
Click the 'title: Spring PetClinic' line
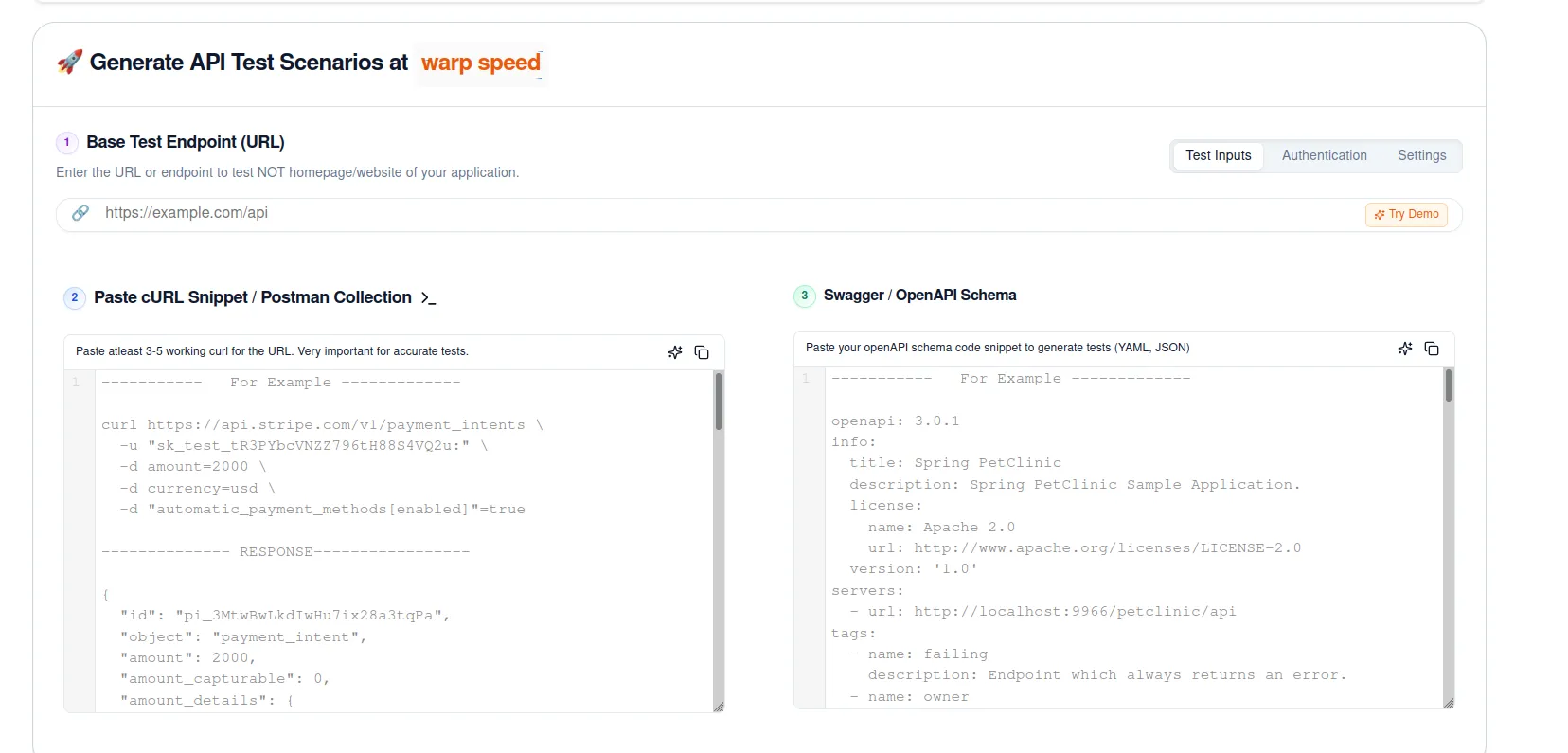955,463
